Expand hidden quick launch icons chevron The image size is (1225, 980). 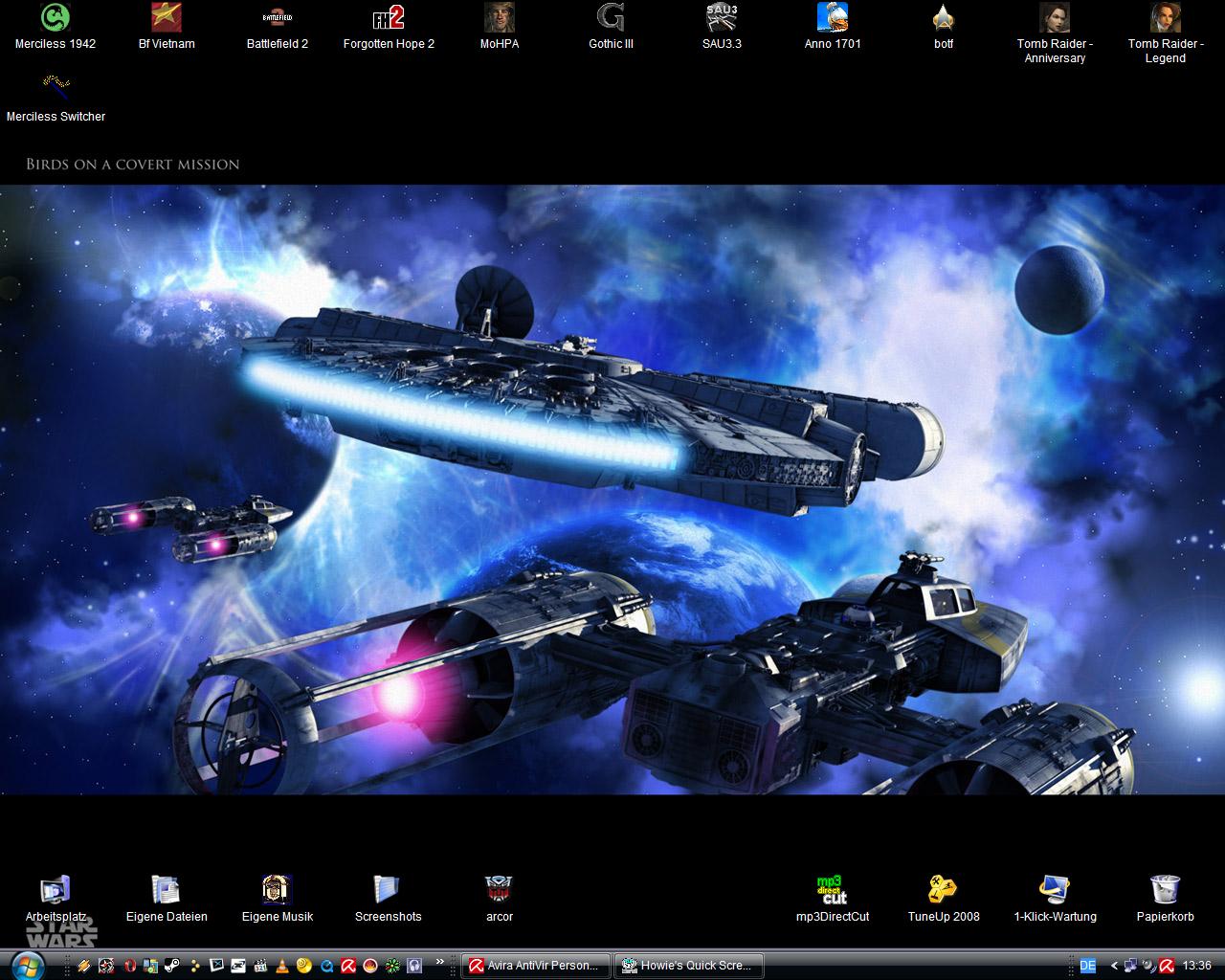(x=440, y=961)
